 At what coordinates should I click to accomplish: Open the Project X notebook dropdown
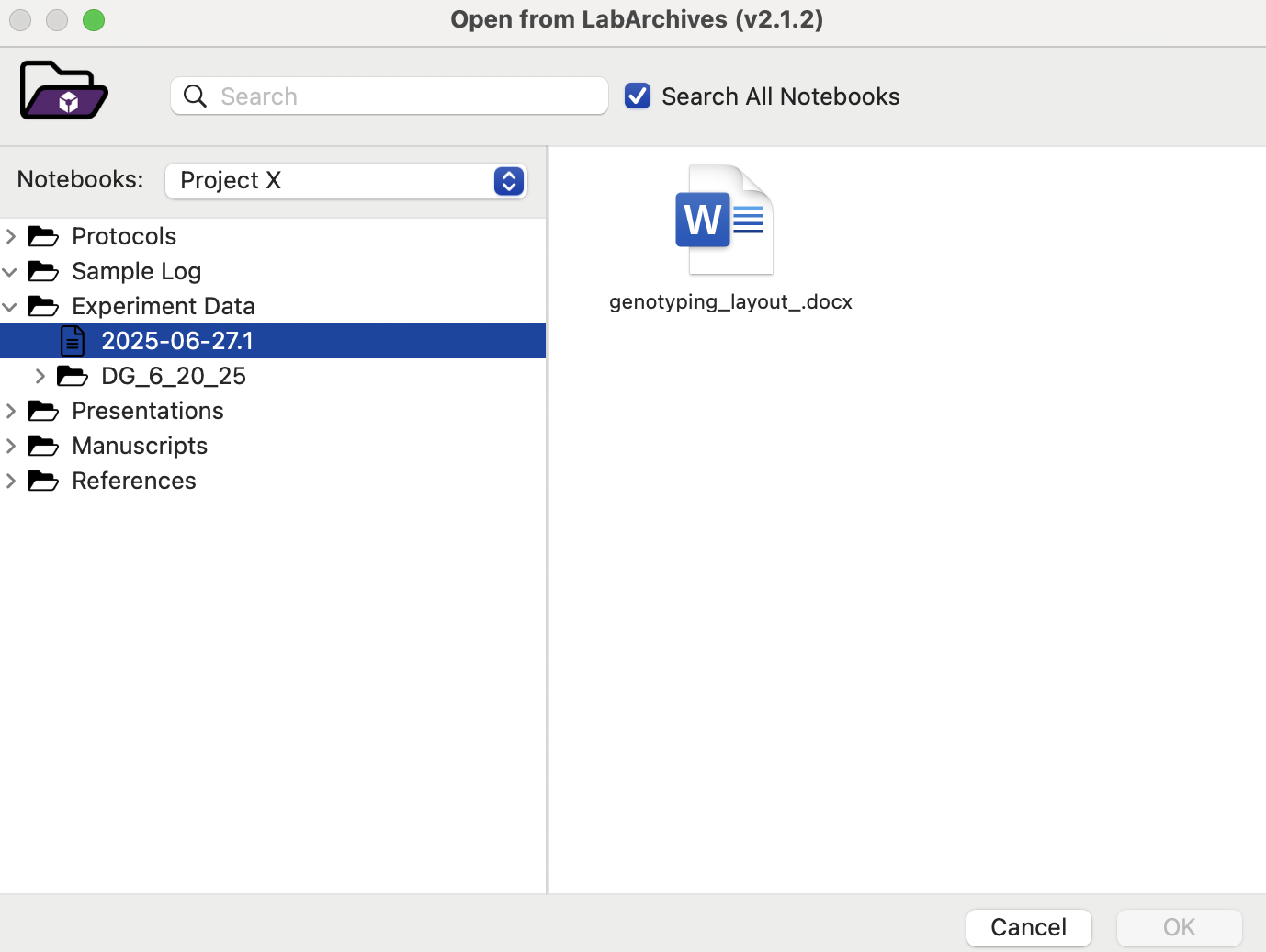click(x=508, y=181)
